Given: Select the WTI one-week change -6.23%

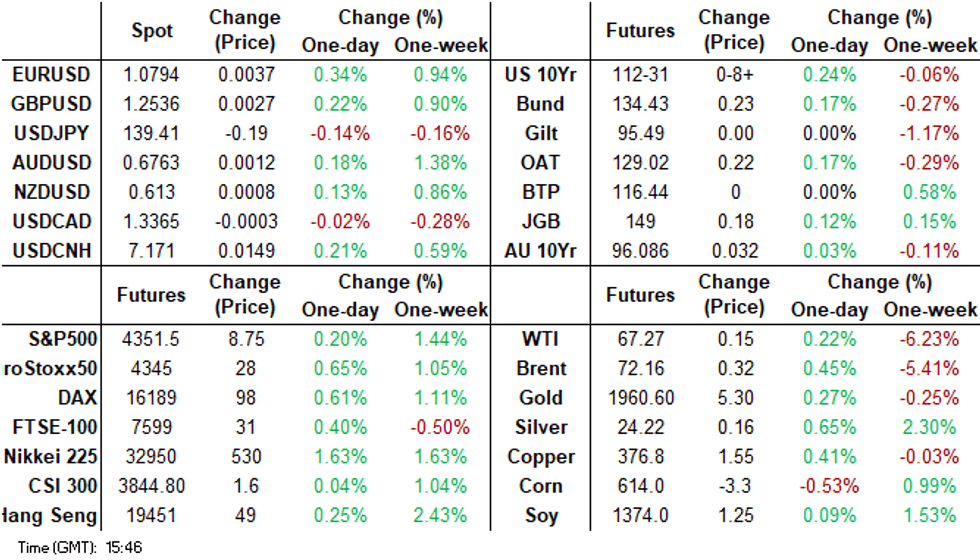Looking at the screenshot, I should [x=931, y=339].
